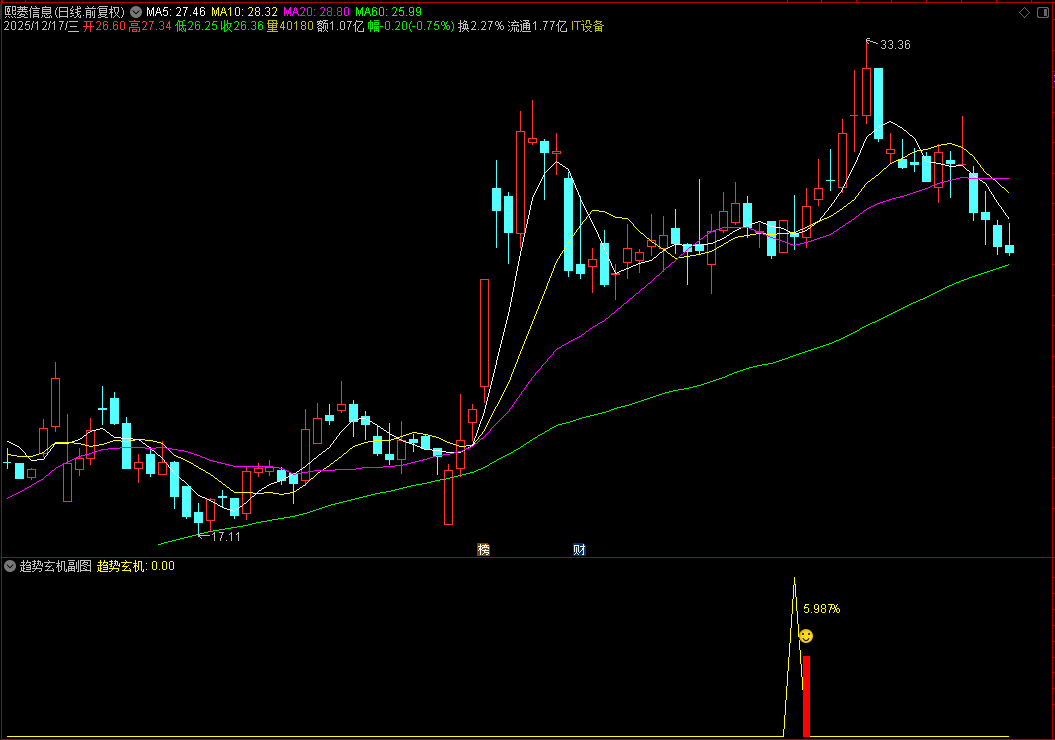Viewport: 1055px width, 740px height.
Task: Click the 换2.27% turnover rate value
Action: coord(481,26)
